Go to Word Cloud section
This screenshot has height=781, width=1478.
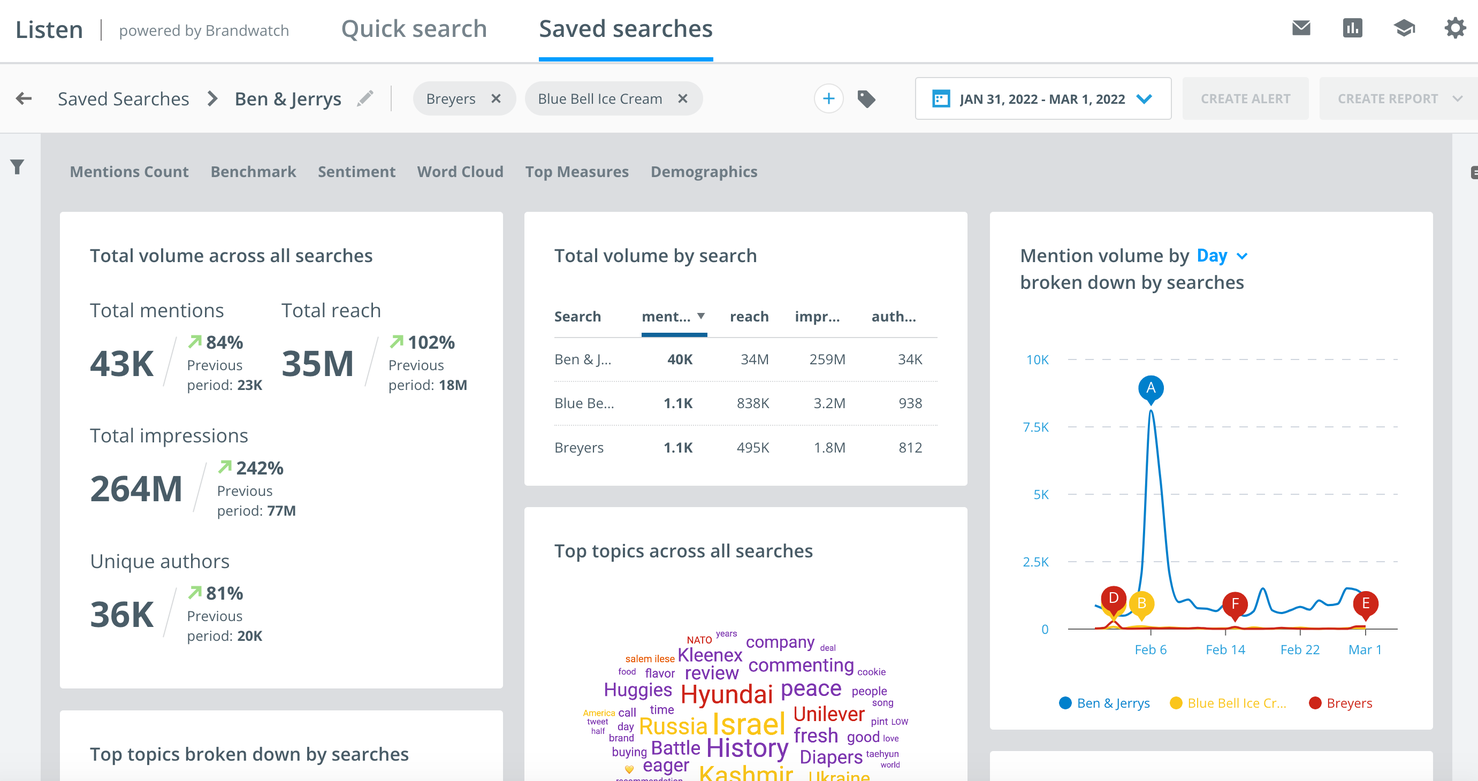(460, 171)
